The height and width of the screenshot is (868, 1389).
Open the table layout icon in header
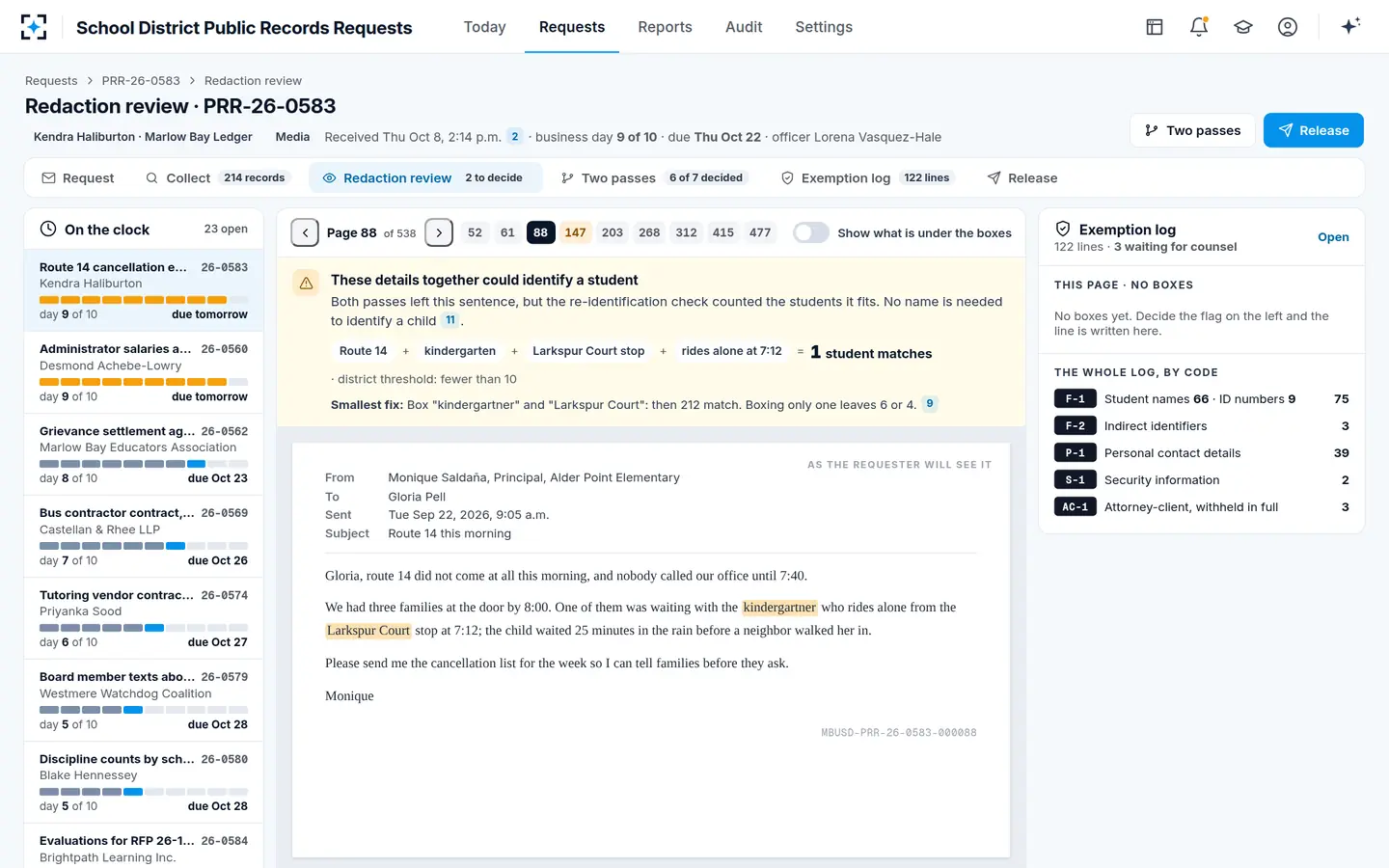[x=1155, y=27]
